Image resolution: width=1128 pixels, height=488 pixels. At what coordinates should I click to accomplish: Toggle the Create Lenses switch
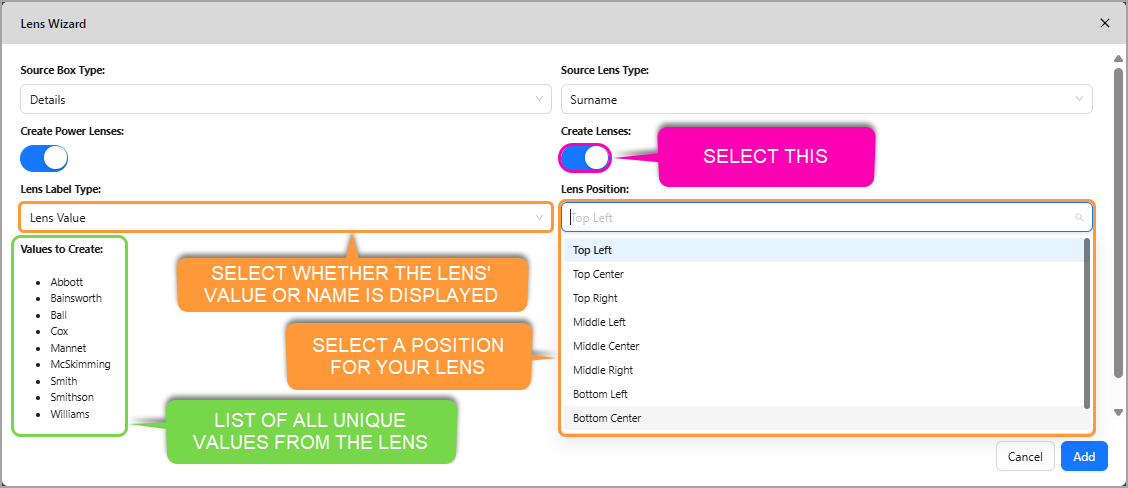(x=585, y=158)
